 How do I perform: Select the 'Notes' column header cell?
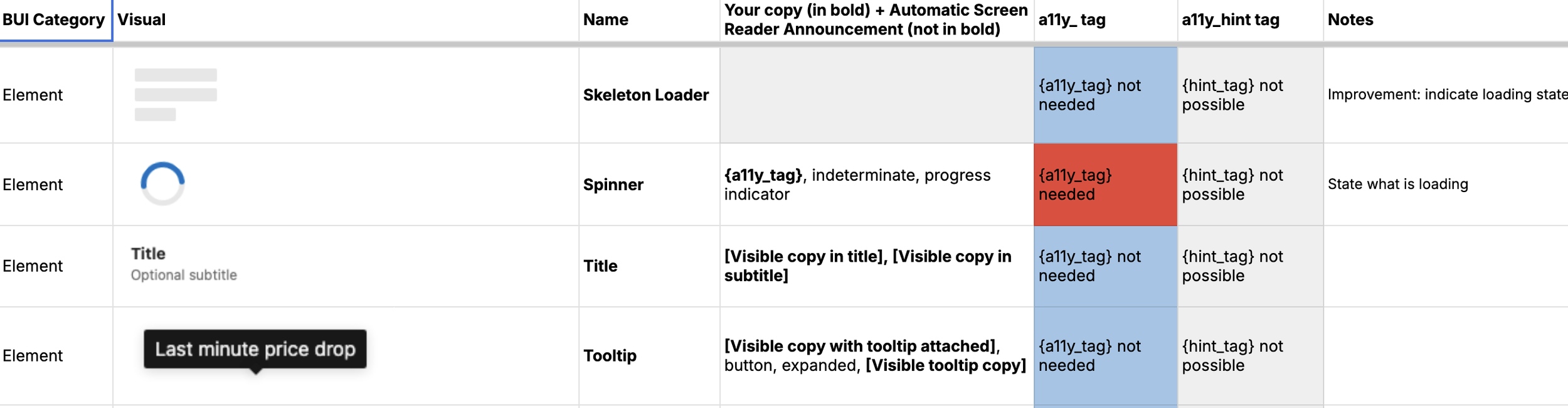[1443, 20]
